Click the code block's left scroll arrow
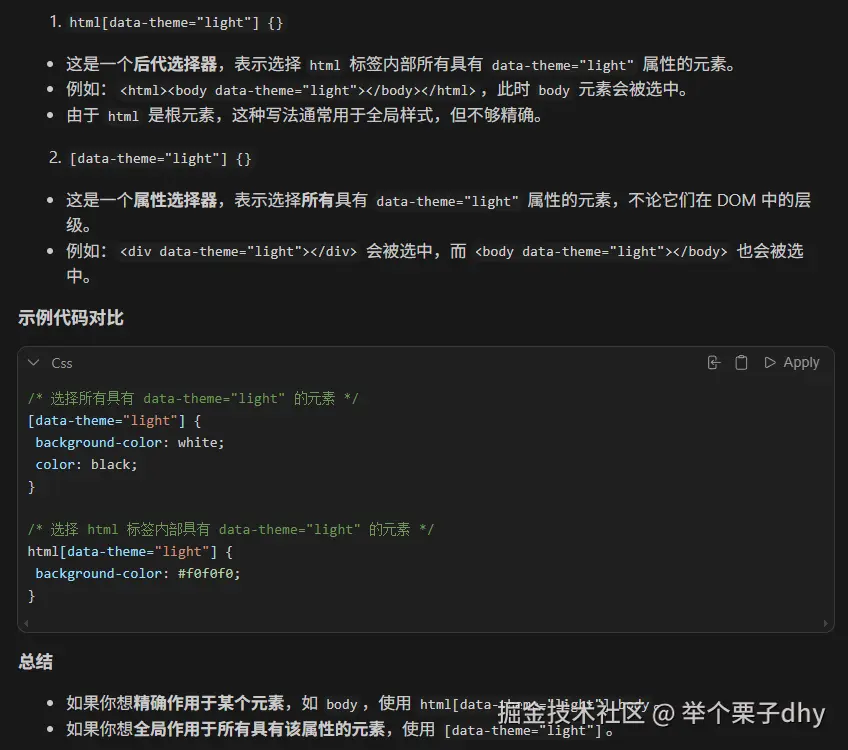This screenshot has width=848, height=750. tap(26, 623)
